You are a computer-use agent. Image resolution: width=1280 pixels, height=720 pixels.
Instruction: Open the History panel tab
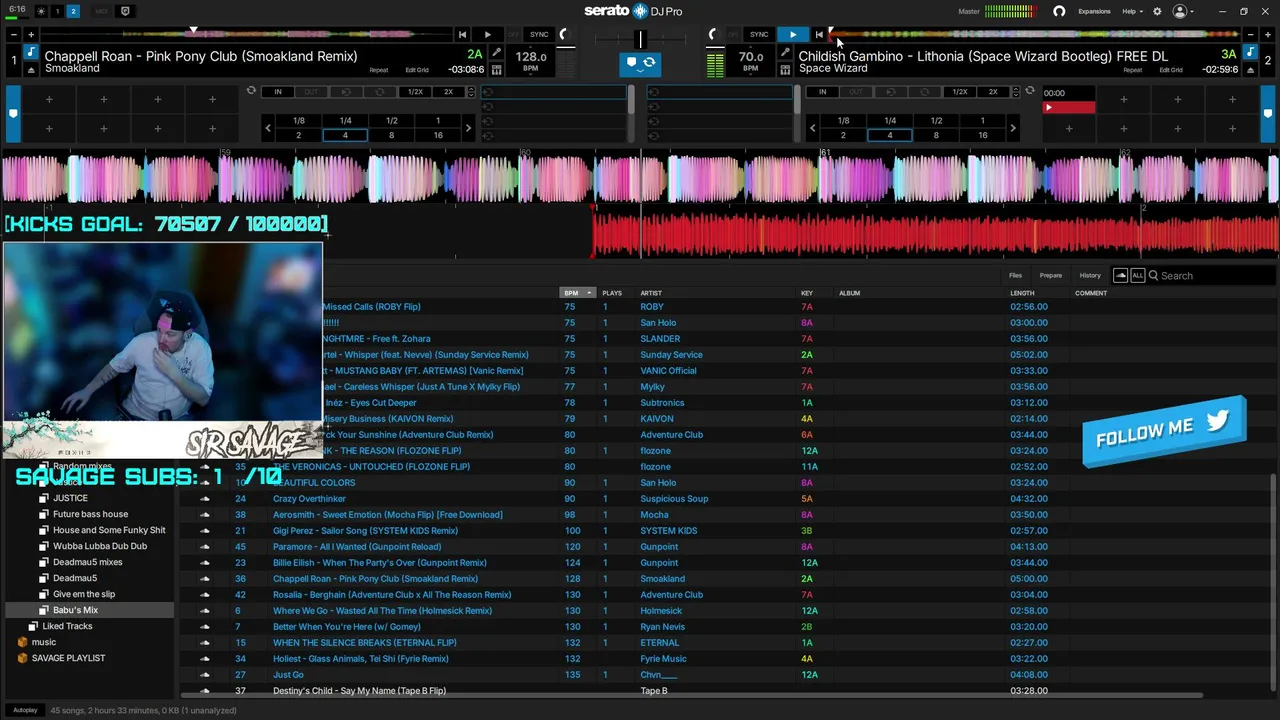click(1090, 275)
